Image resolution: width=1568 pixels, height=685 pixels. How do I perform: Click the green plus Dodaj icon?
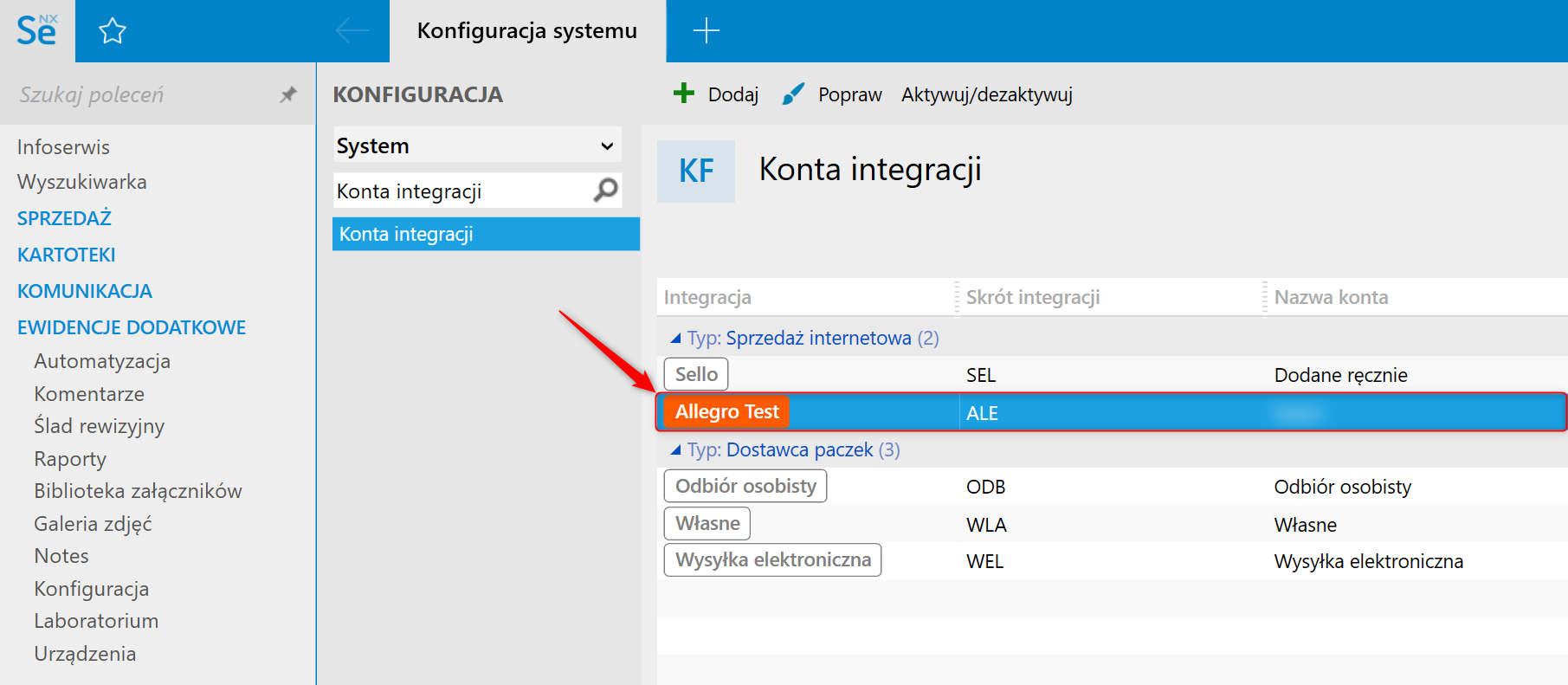[x=684, y=94]
